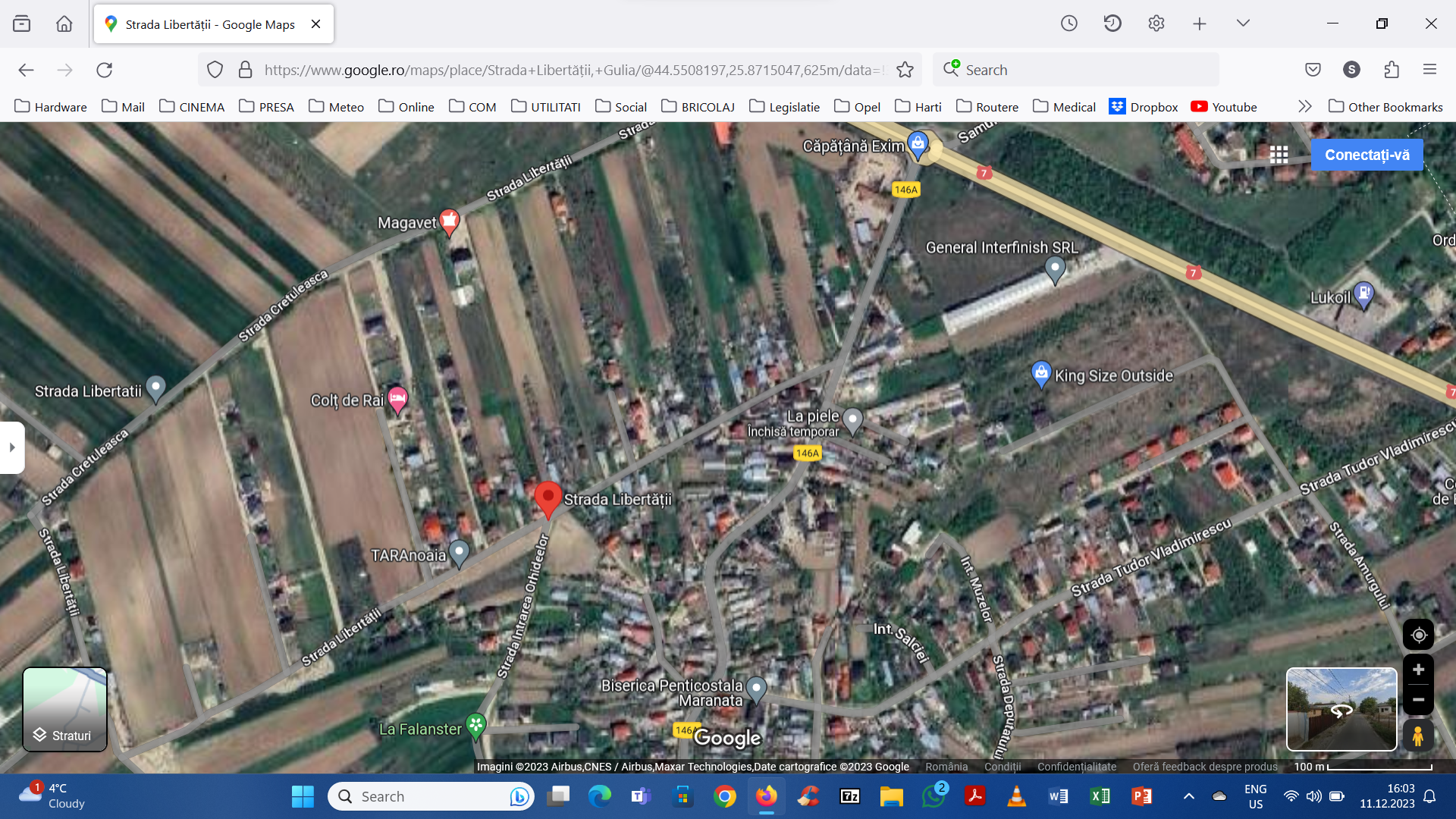Image resolution: width=1456 pixels, height=819 pixels.
Task: Click the Conectați-vă sign-in button
Action: click(1367, 155)
